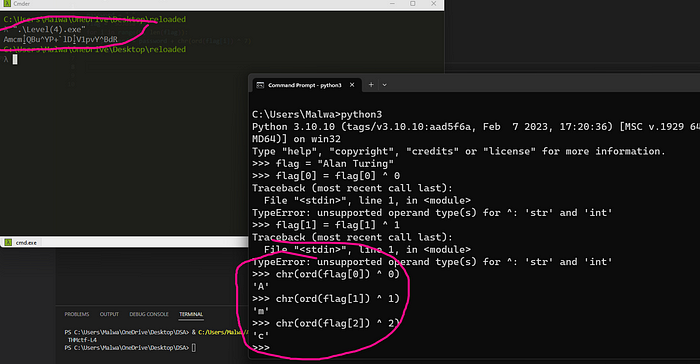Click the Cmder lambda icon in the title bar

7,4
